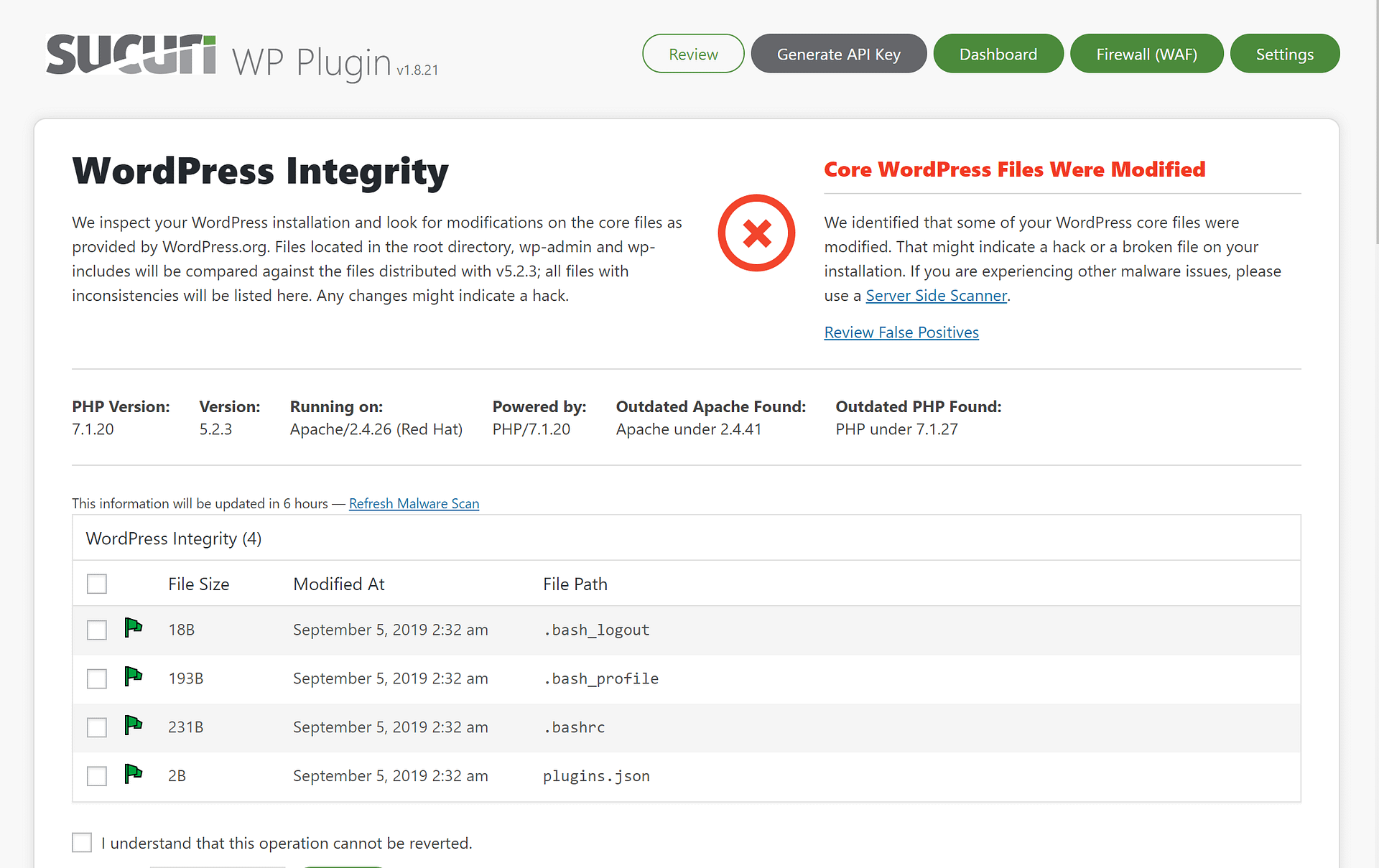
Task: Click the plugin version label v1.8.21
Action: pyautogui.click(x=417, y=70)
